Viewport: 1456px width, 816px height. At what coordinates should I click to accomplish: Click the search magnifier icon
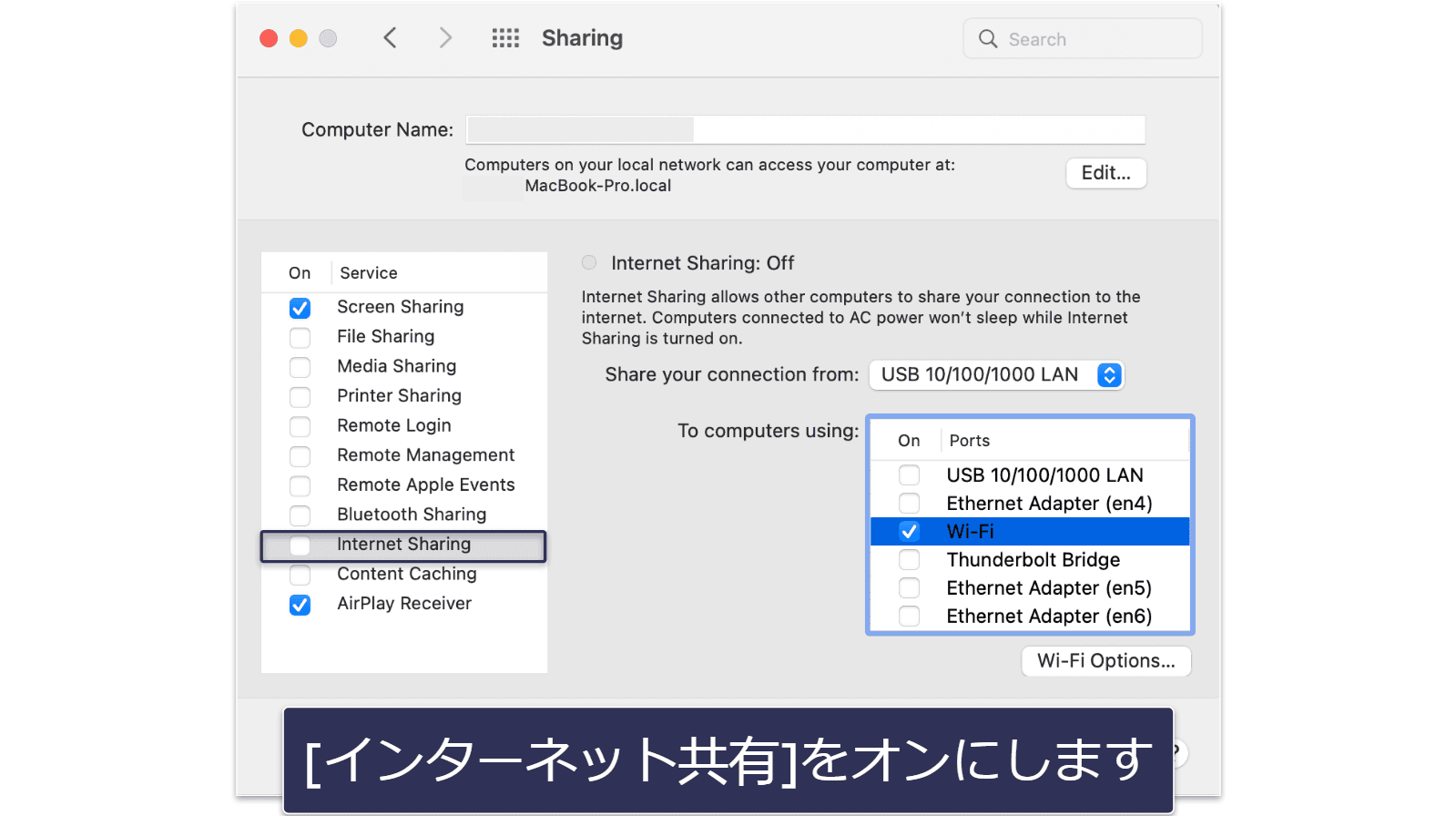(988, 39)
